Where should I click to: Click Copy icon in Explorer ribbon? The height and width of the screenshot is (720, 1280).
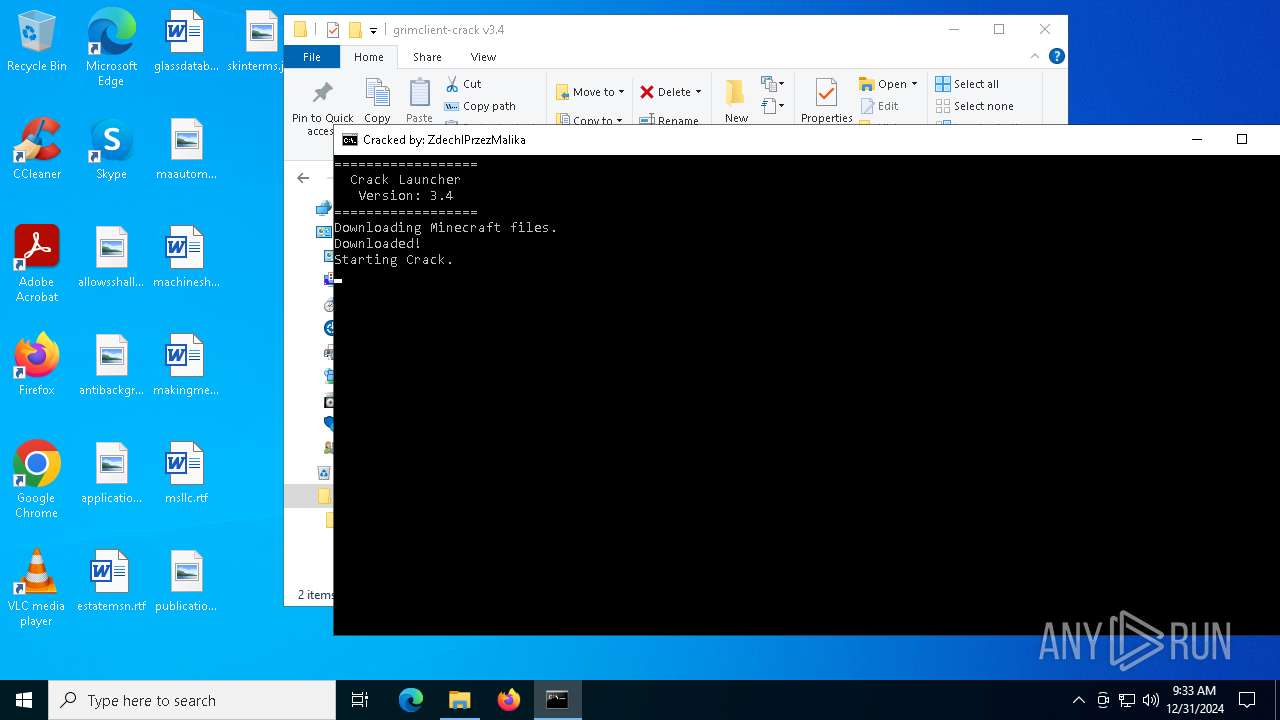377,101
